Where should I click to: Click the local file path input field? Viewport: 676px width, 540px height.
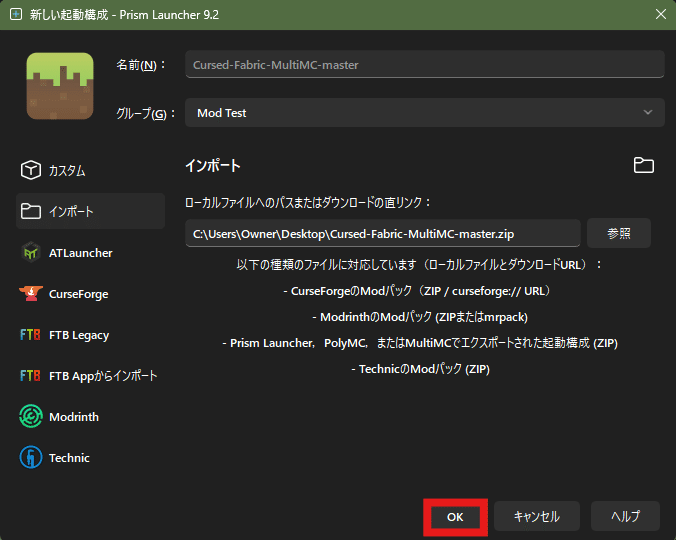(383, 233)
